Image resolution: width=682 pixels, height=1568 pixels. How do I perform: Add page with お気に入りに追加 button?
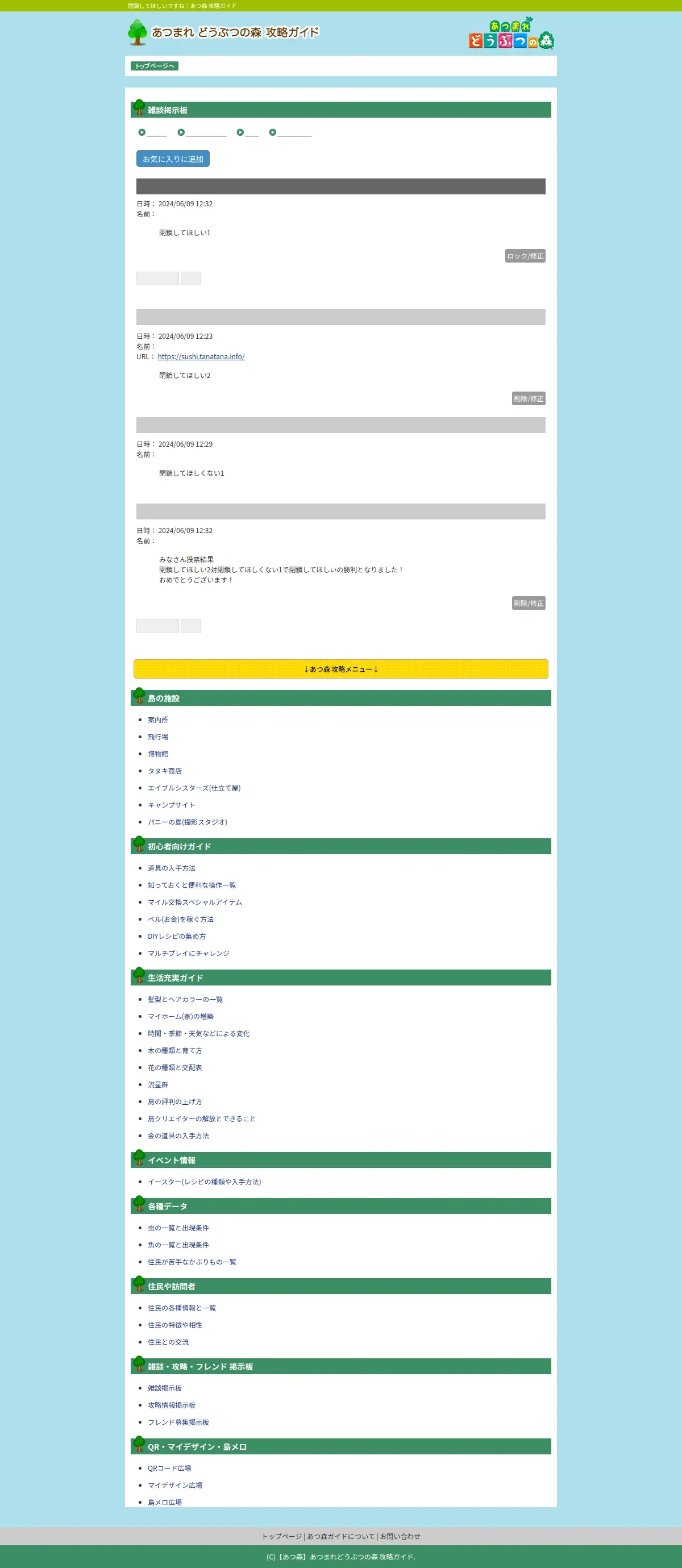click(173, 159)
